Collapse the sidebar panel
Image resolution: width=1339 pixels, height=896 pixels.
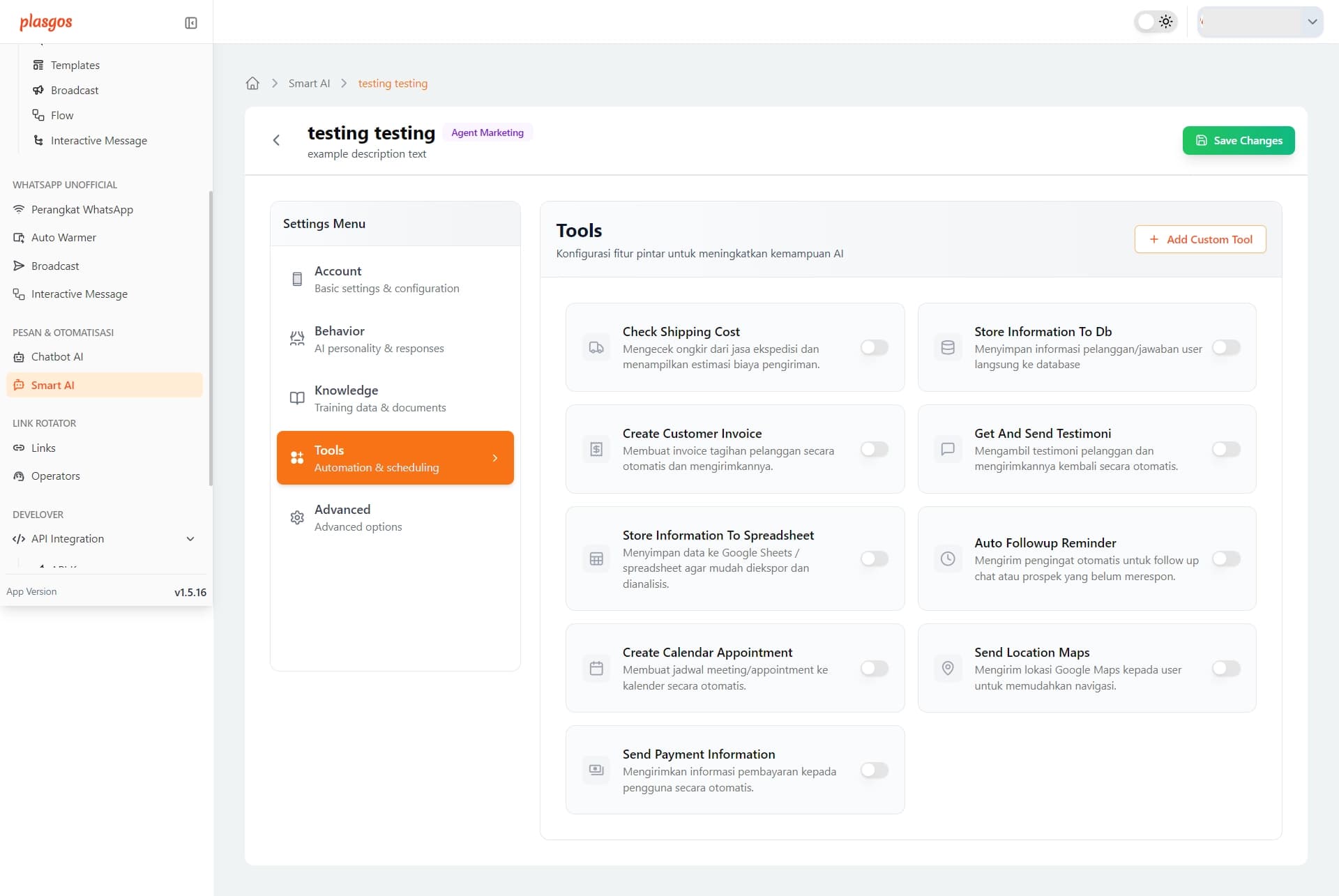click(x=190, y=22)
